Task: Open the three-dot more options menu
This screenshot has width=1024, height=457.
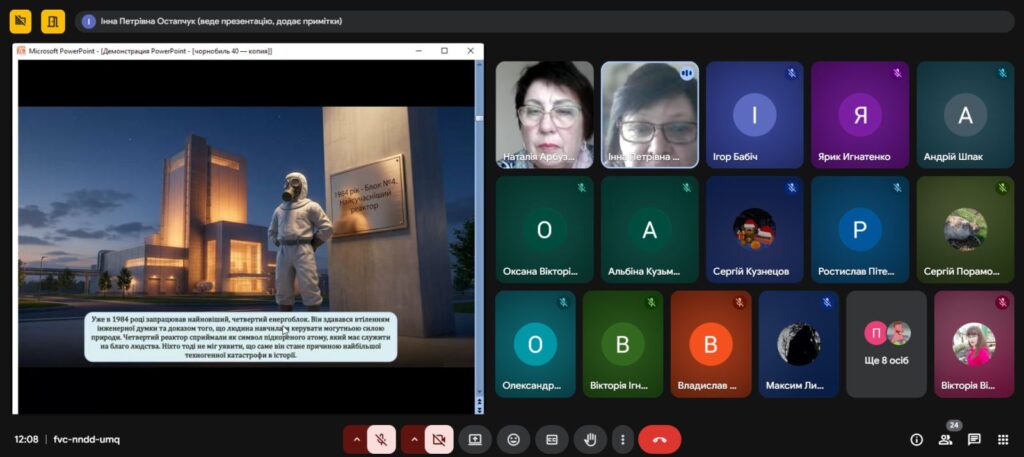Action: click(623, 439)
